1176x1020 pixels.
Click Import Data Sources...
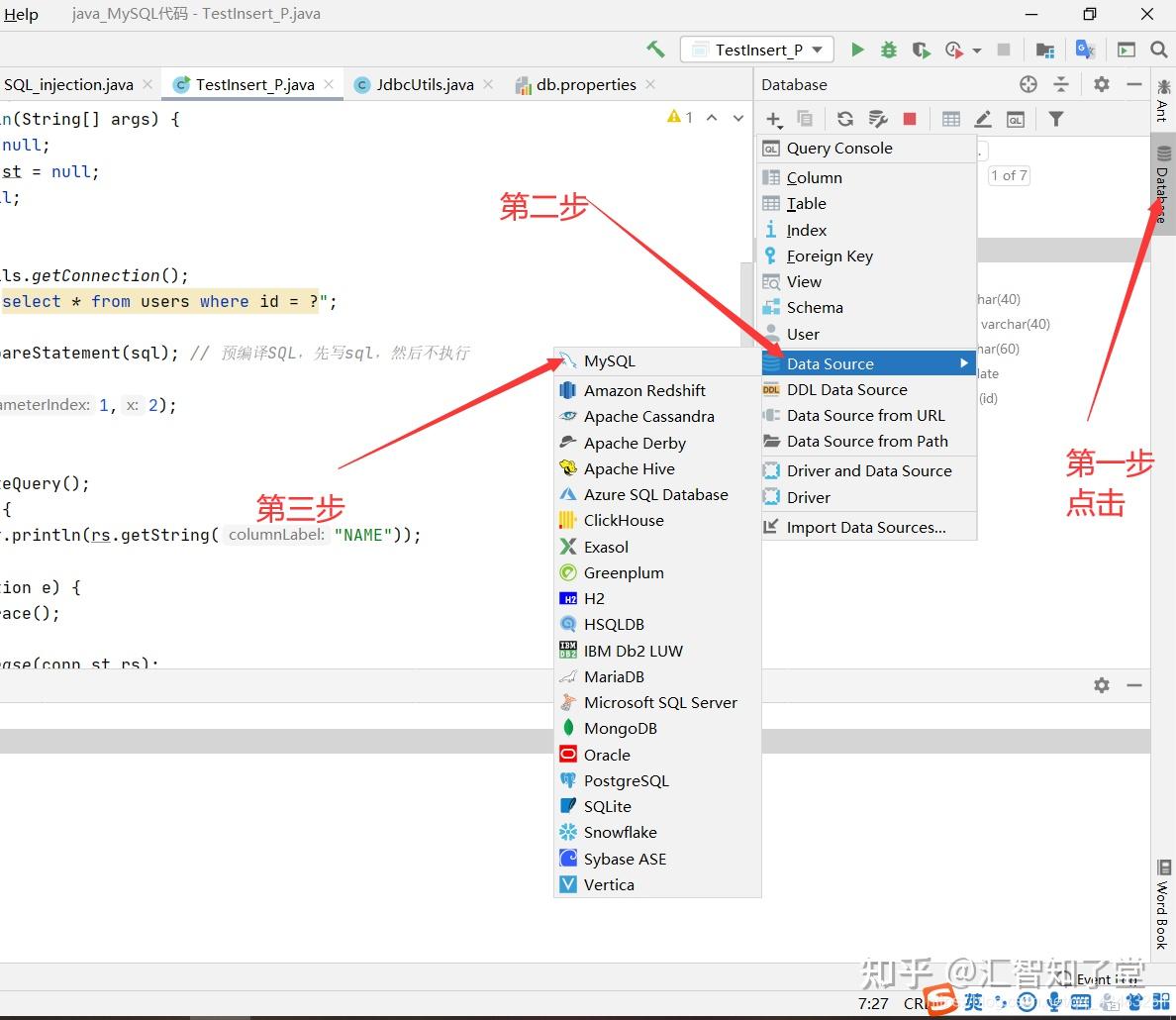pyautogui.click(x=868, y=528)
